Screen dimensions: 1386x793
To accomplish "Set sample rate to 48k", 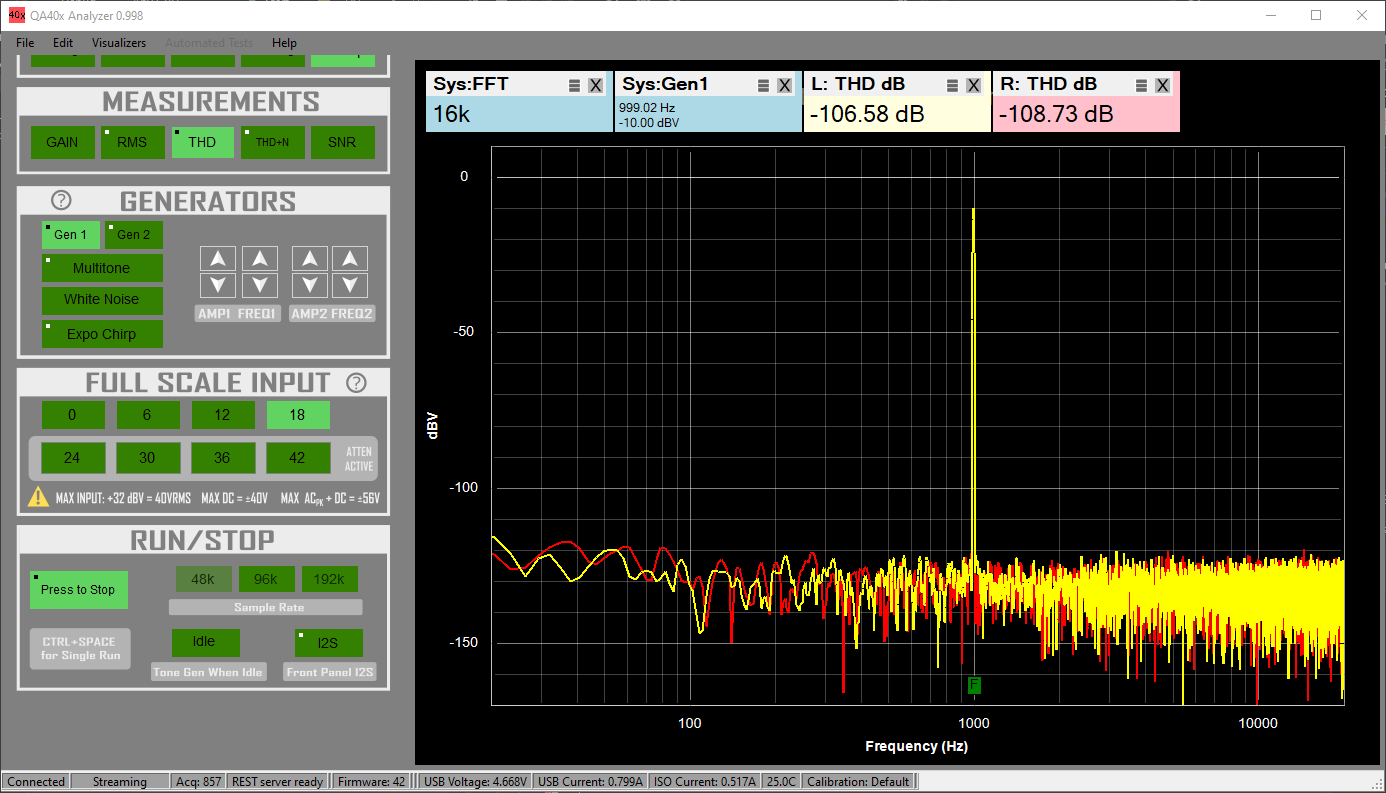I will pos(204,578).
